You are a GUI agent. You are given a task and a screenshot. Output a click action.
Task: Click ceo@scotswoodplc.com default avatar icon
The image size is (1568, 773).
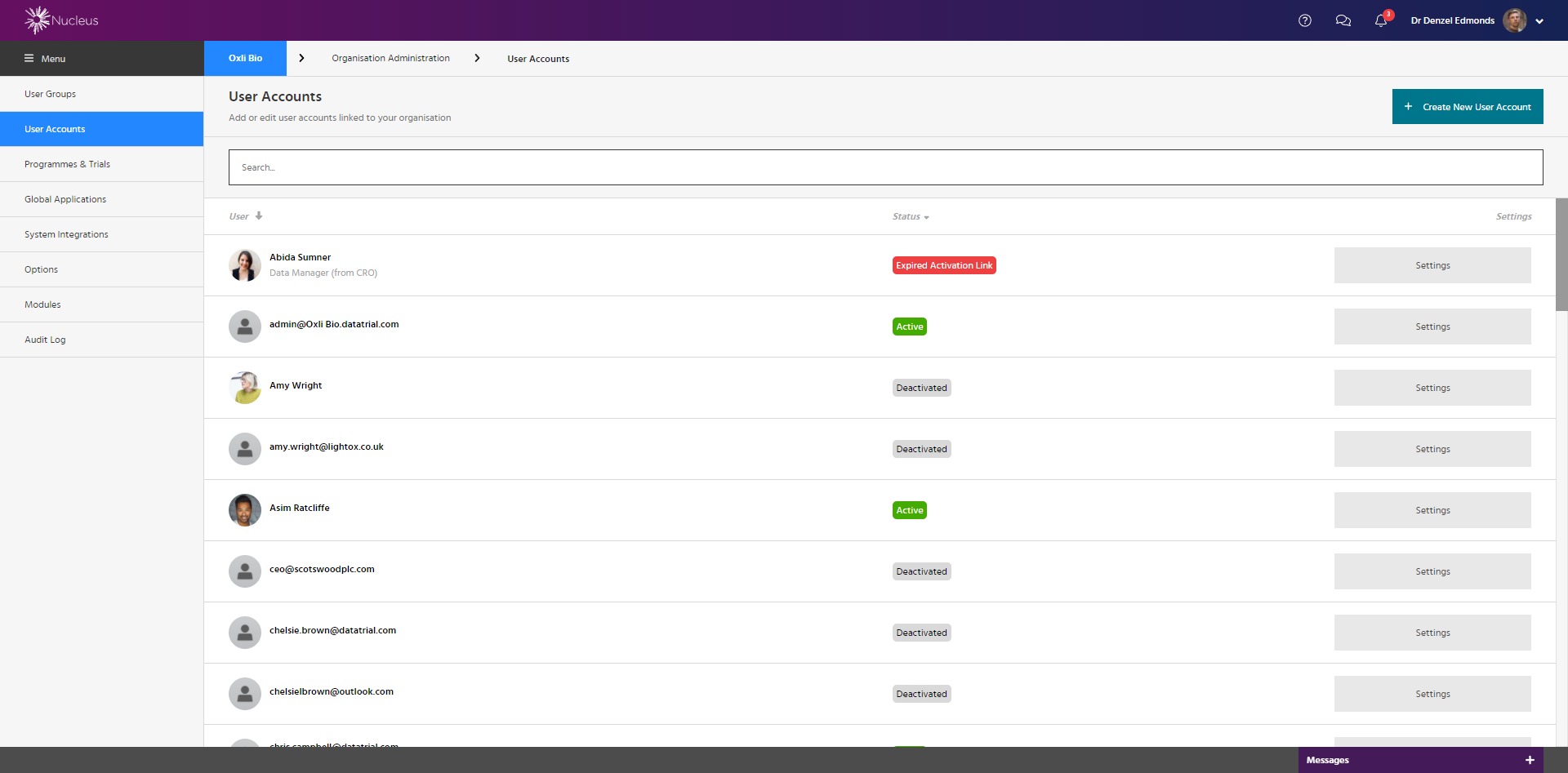(245, 571)
